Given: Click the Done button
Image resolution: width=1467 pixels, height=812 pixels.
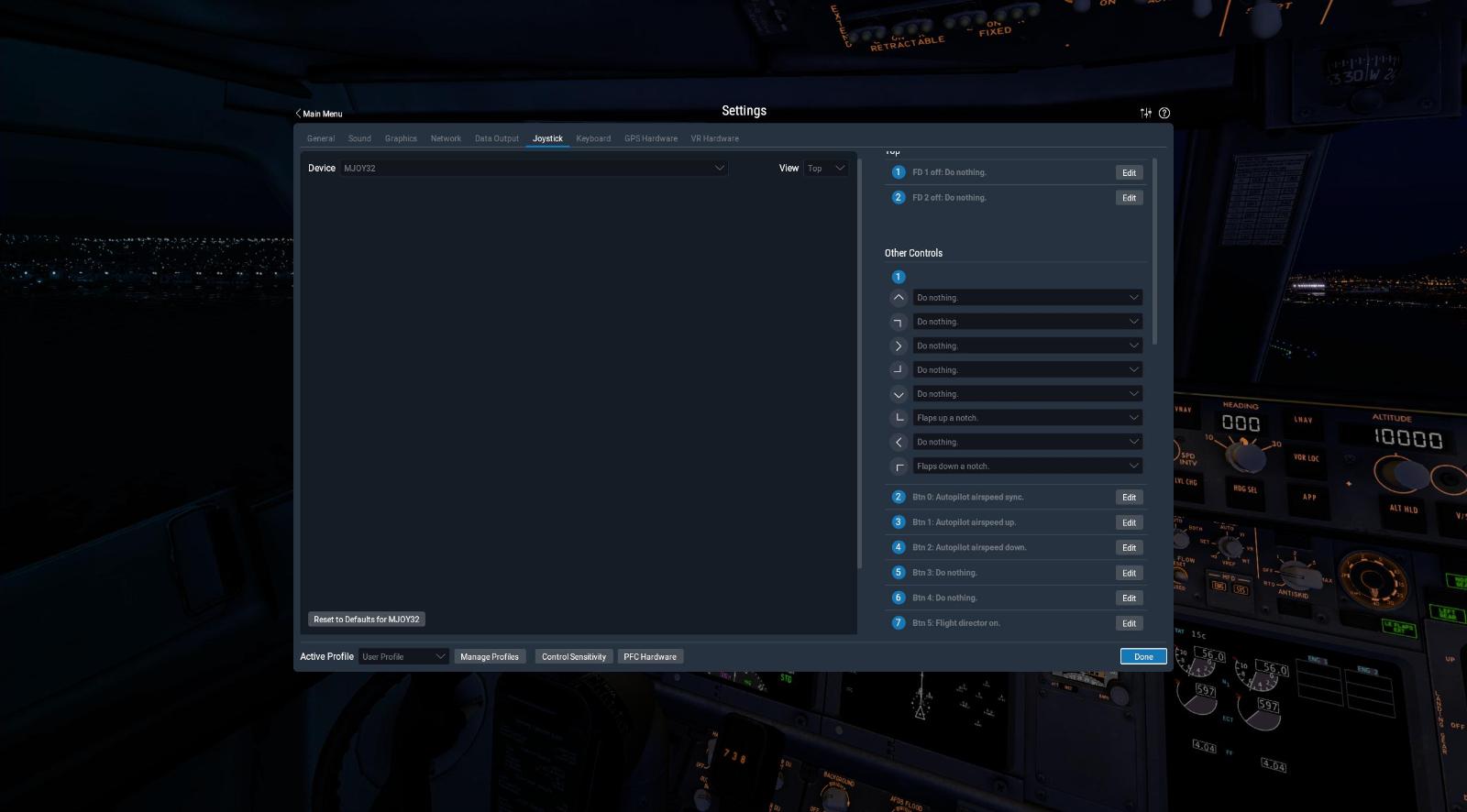Looking at the screenshot, I should pyautogui.click(x=1143, y=657).
